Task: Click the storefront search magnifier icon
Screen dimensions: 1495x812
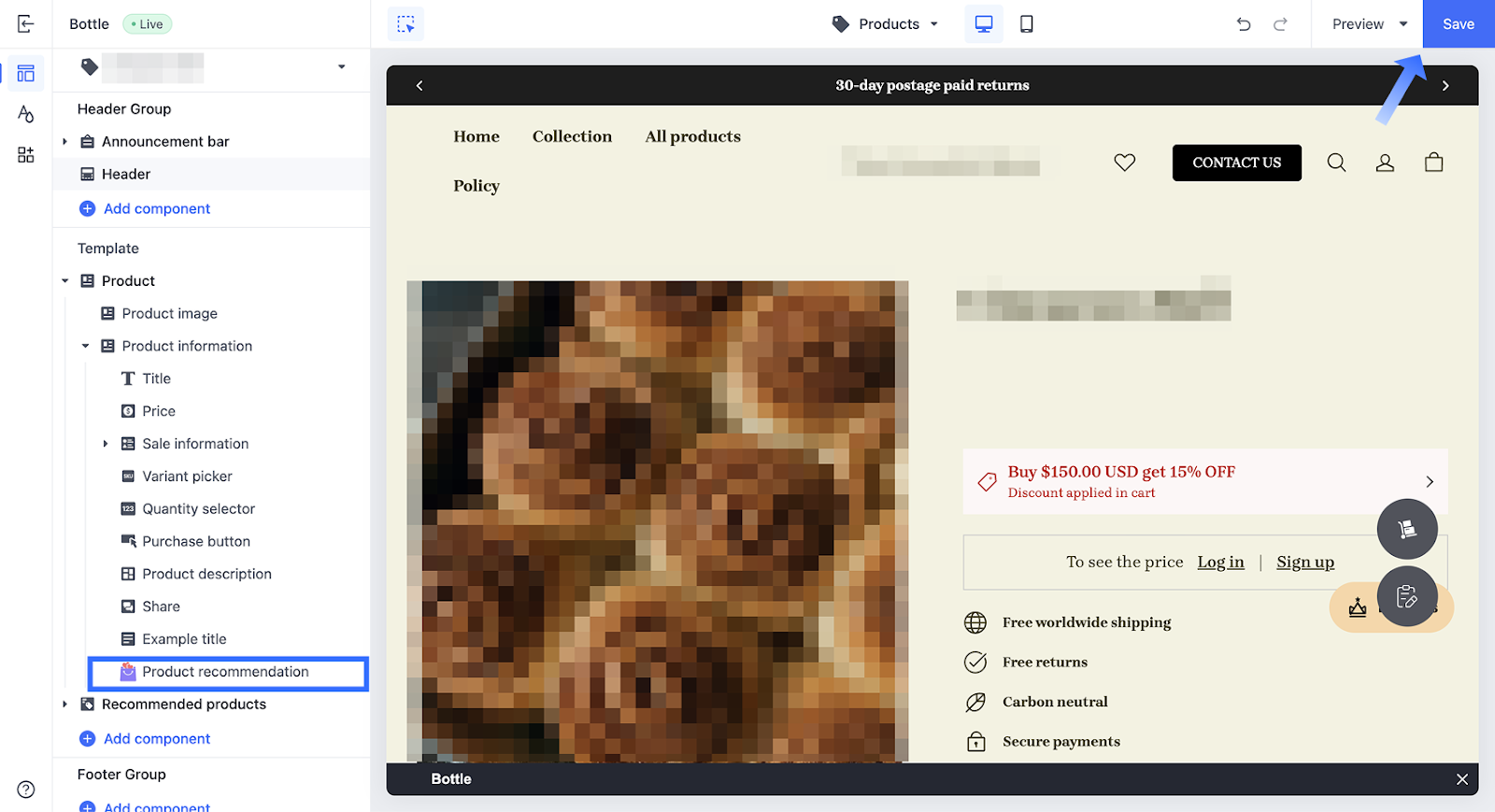Action: [1337, 163]
